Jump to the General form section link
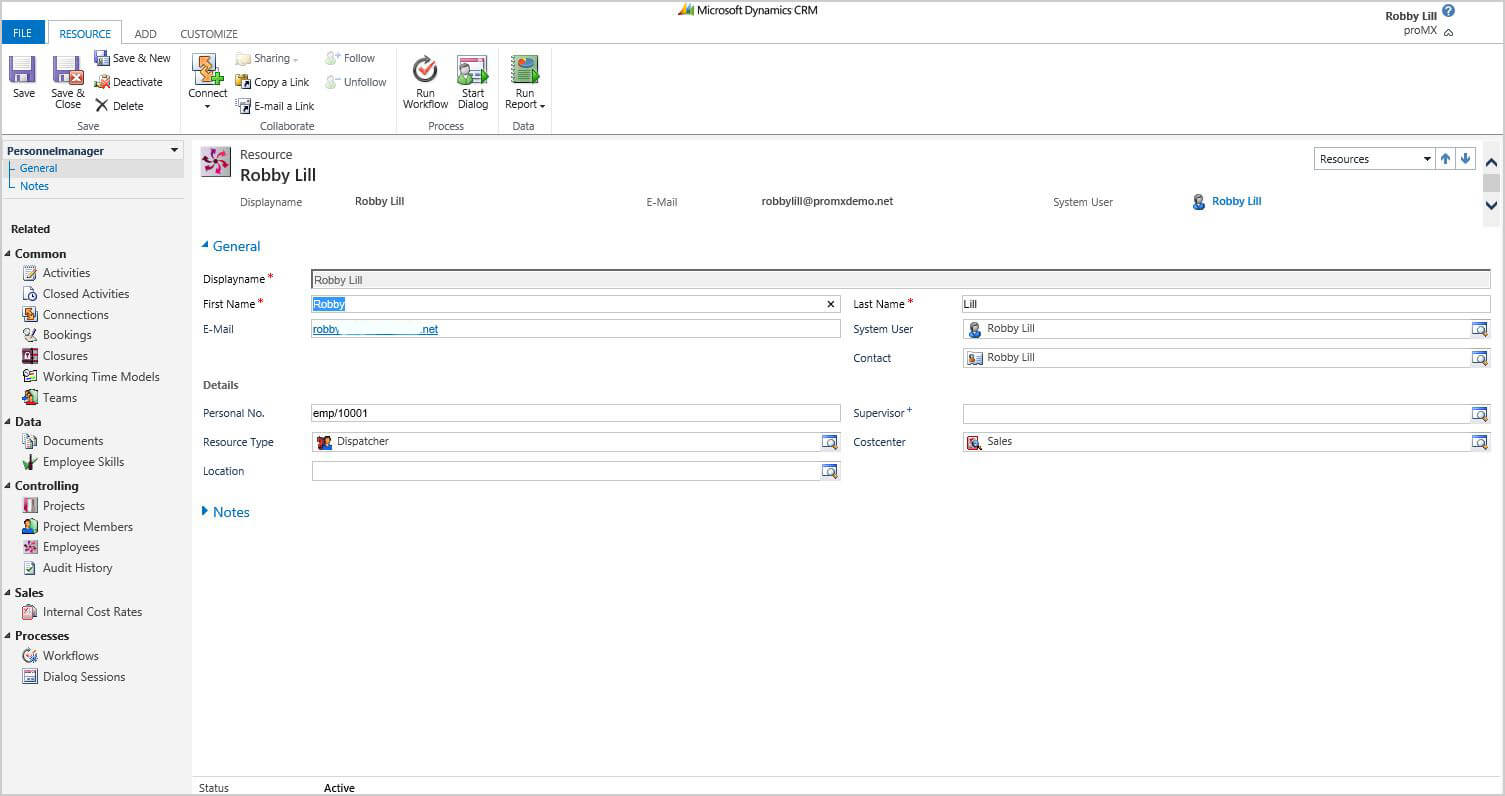Screen dimensions: 1505x796 pos(38,168)
